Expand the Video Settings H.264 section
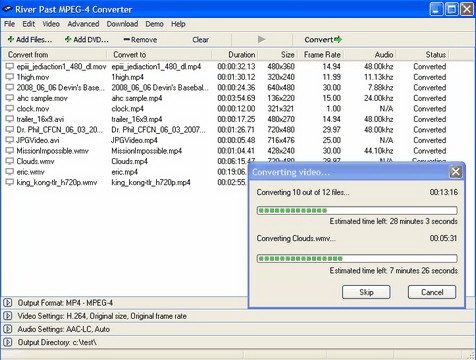The image size is (476, 360). click(x=8, y=316)
